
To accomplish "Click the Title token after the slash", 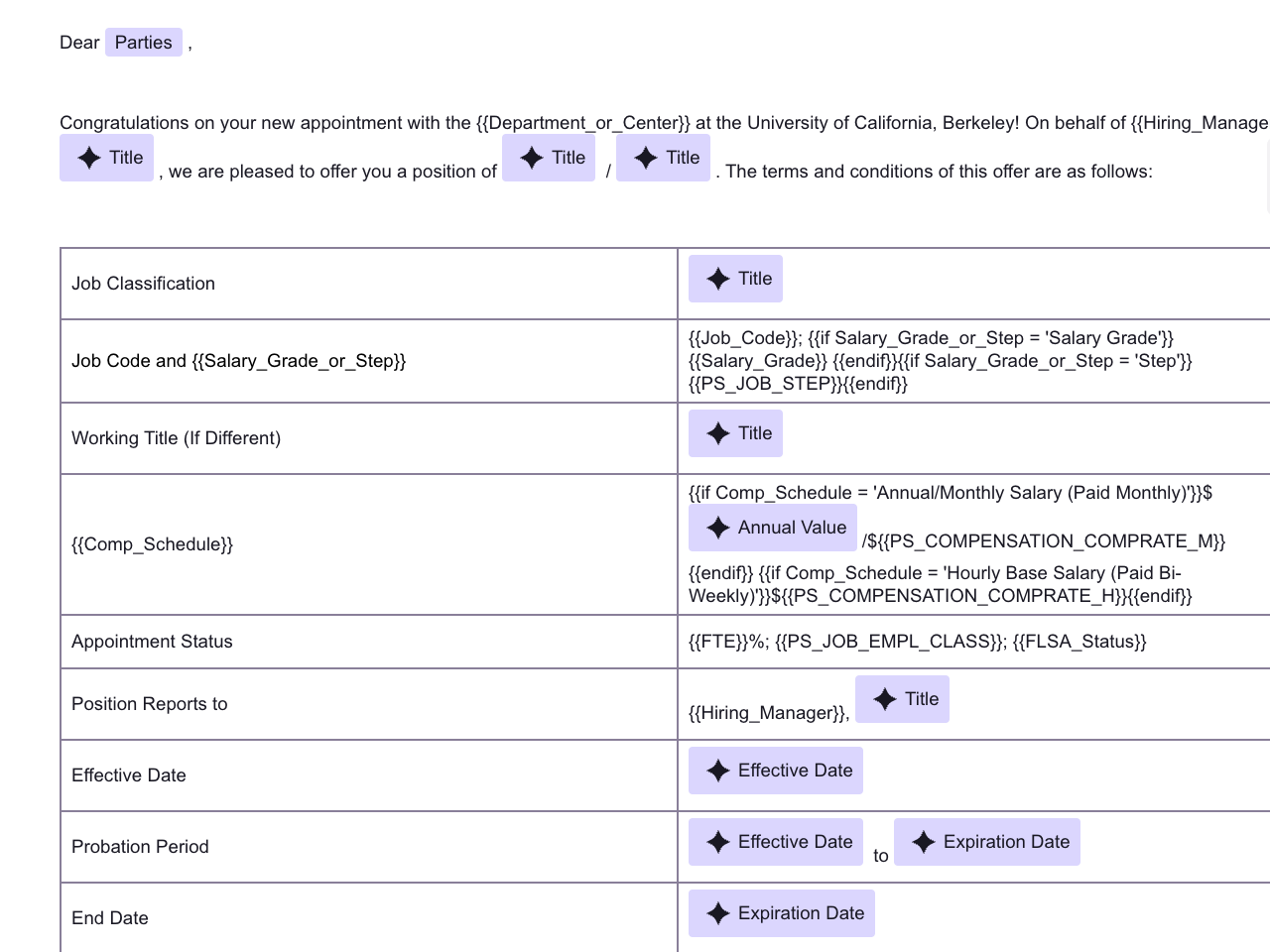I will coord(663,157).
